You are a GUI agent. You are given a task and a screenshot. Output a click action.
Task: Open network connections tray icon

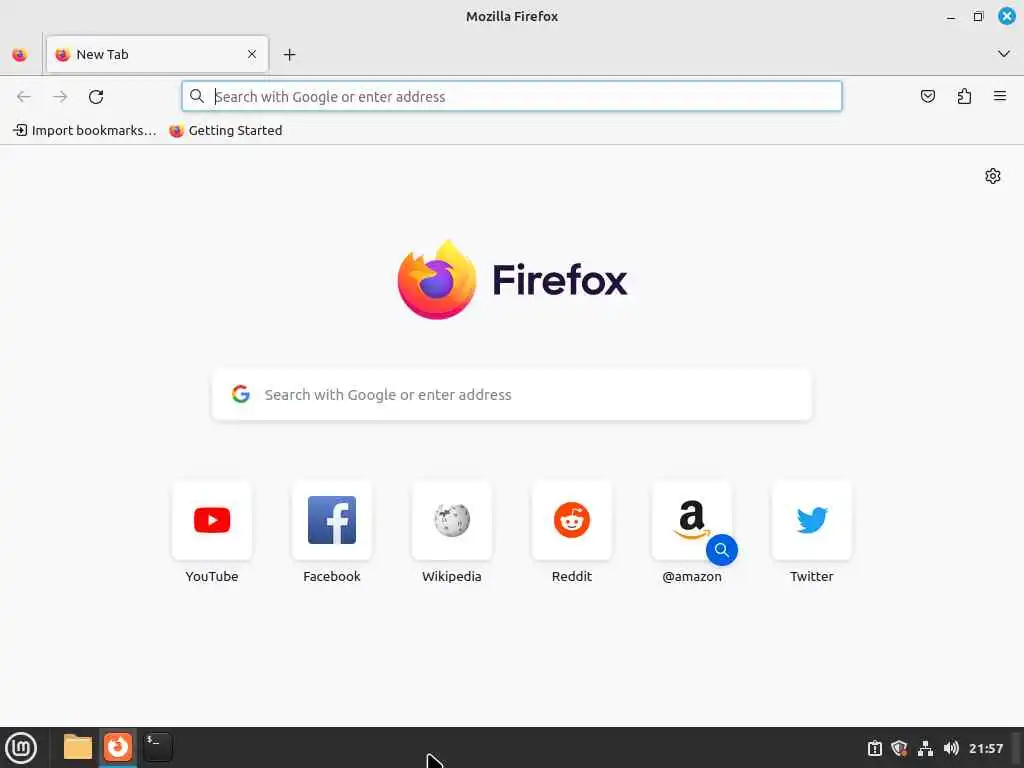[925, 748]
